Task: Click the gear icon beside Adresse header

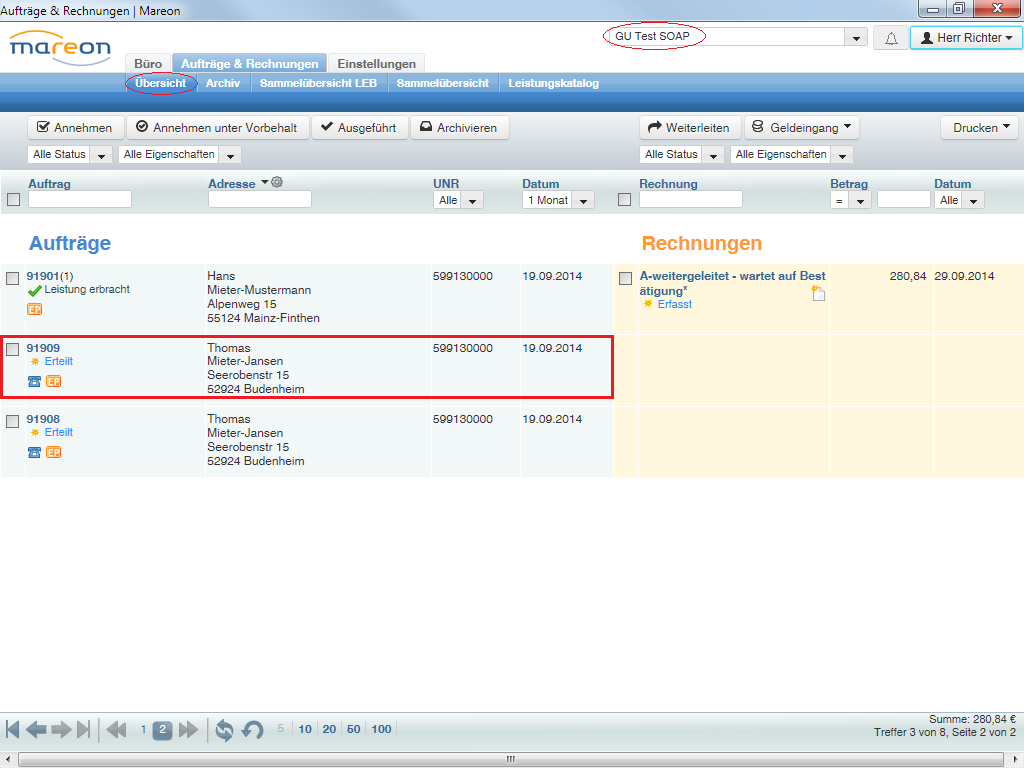Action: click(x=277, y=182)
